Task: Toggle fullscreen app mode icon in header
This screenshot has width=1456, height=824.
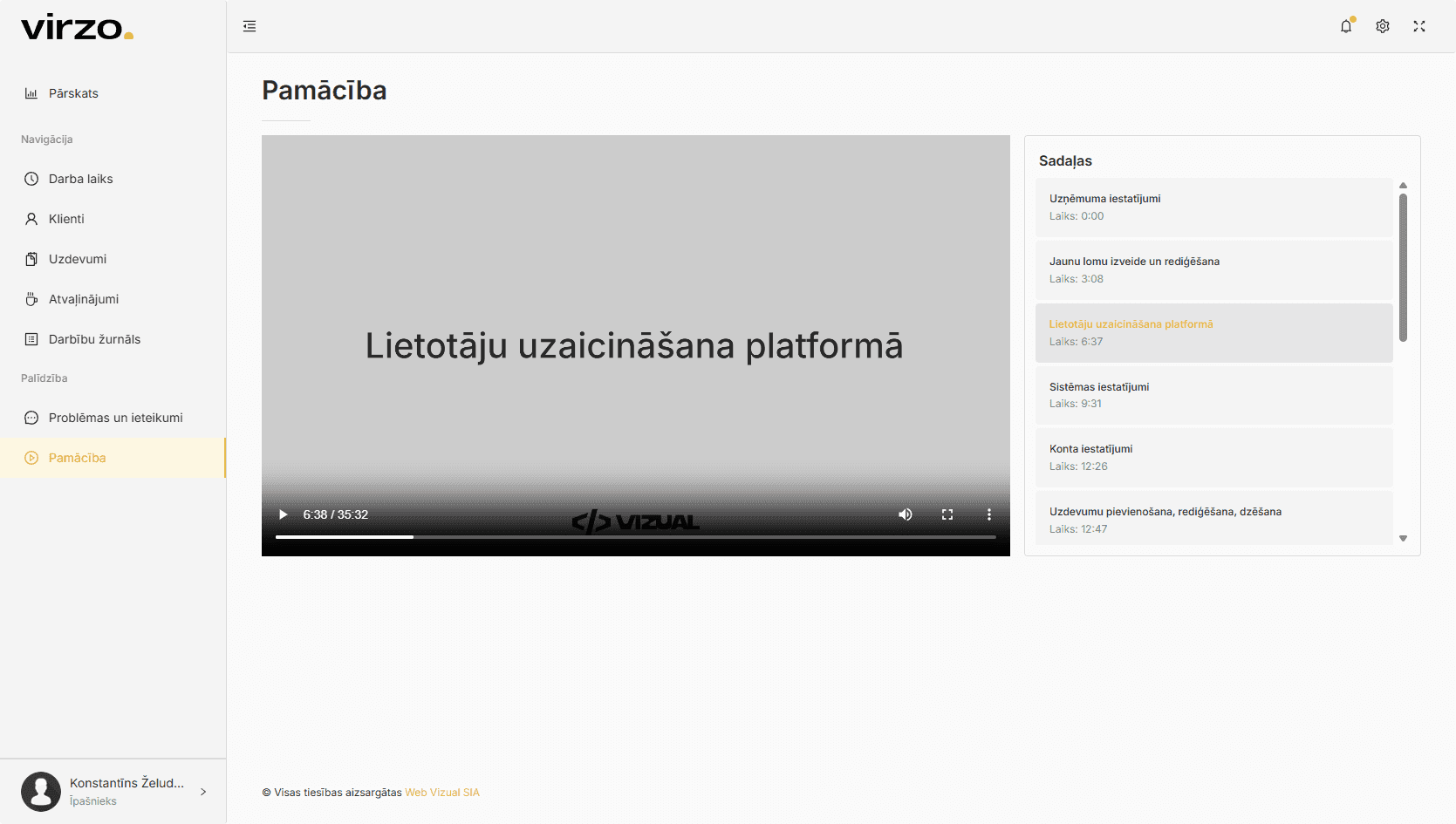Action: pos(1419,26)
